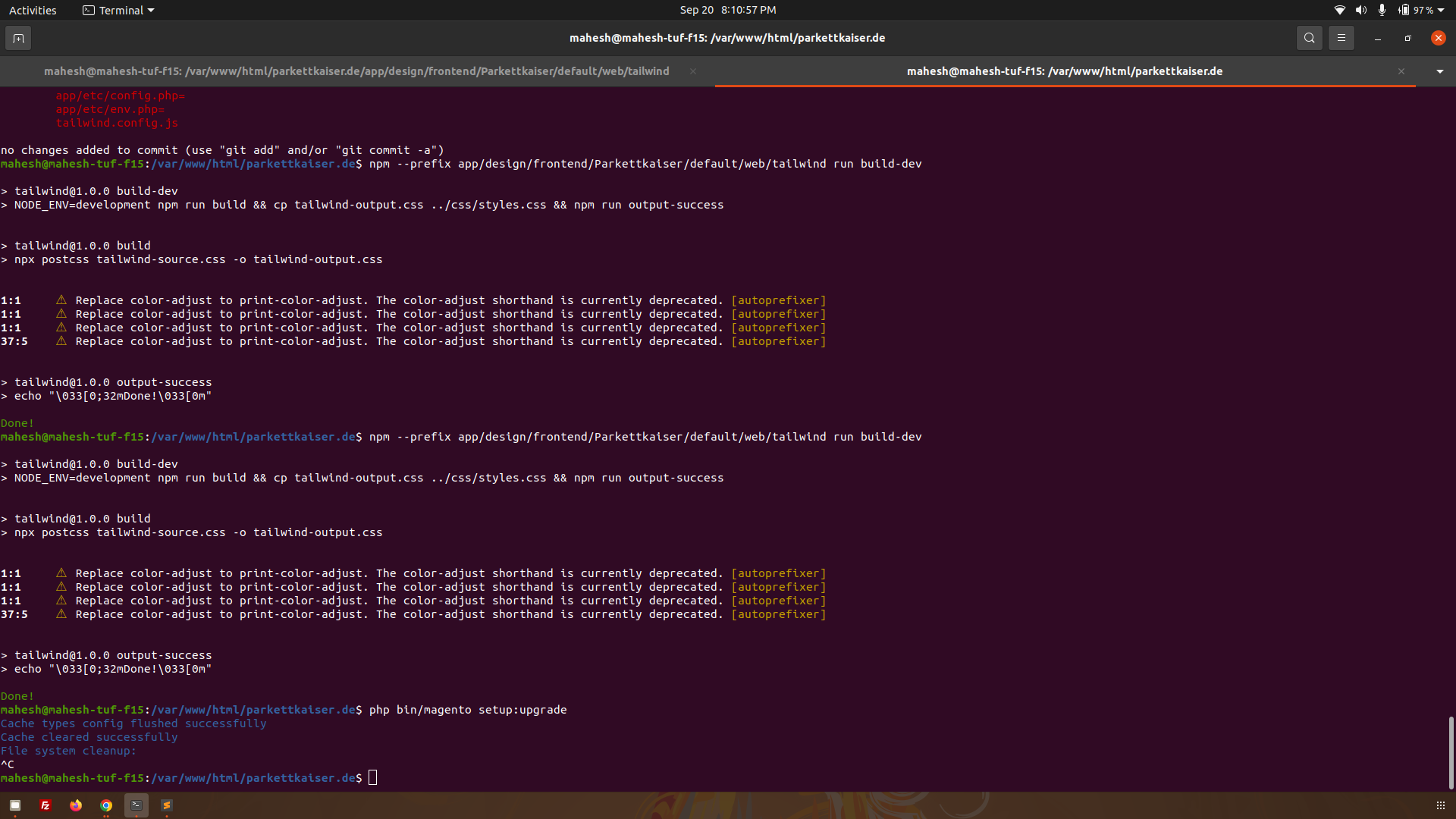Image resolution: width=1456 pixels, height=819 pixels.
Task: Launch Firefox from the dock
Action: [76, 805]
